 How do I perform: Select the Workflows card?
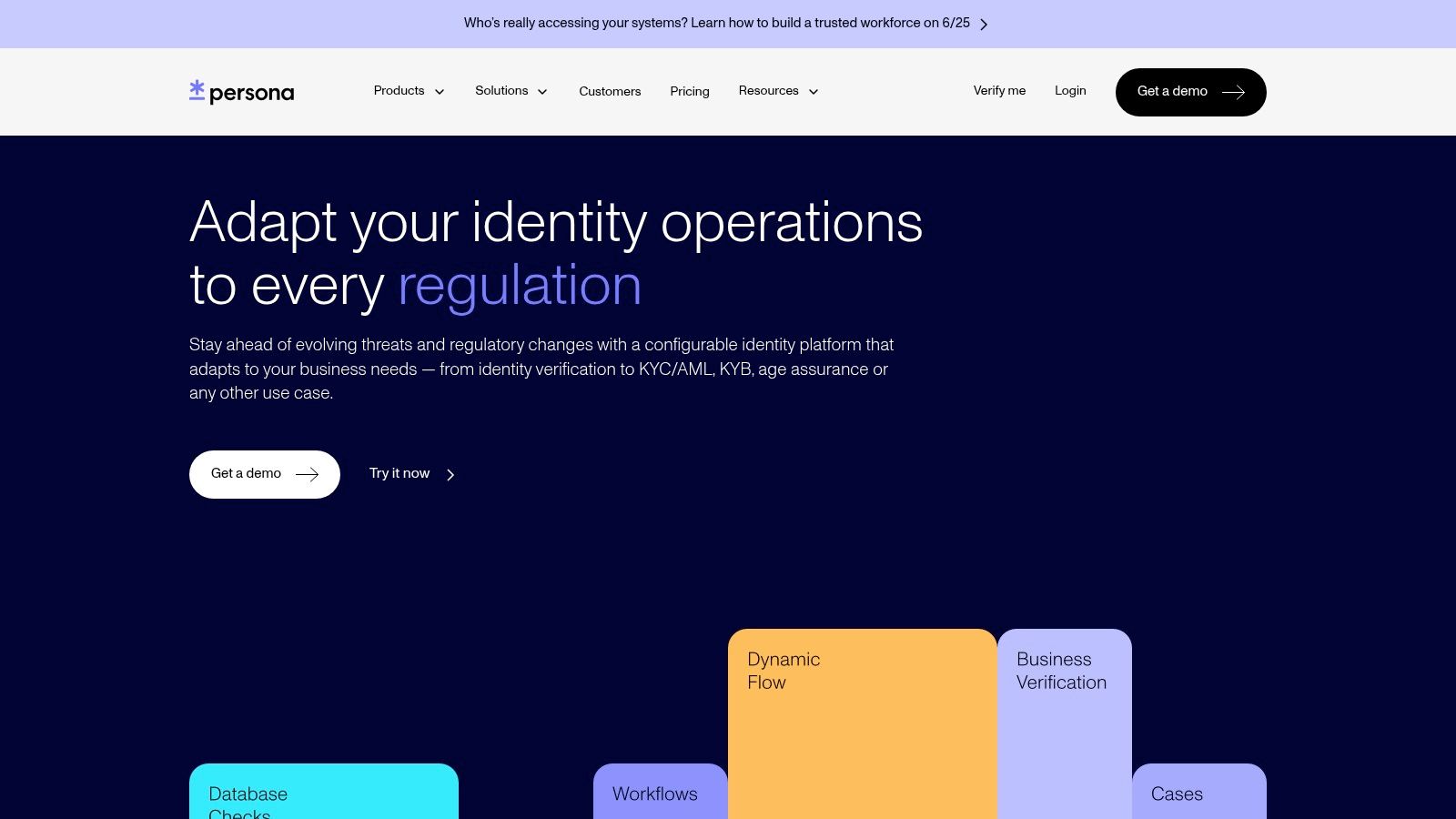click(661, 791)
